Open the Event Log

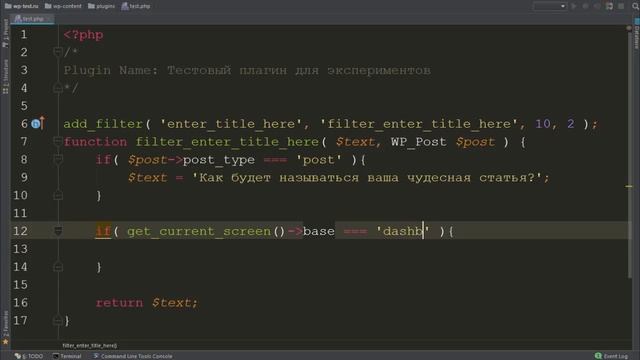[611, 356]
